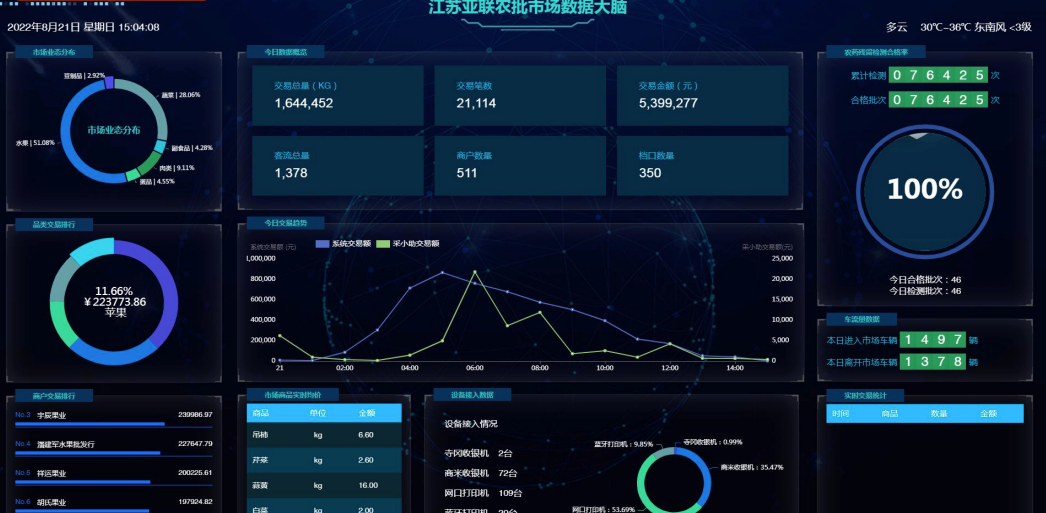Open the 档口数量 350 data card
The height and width of the screenshot is (513, 1046).
pos(702,165)
